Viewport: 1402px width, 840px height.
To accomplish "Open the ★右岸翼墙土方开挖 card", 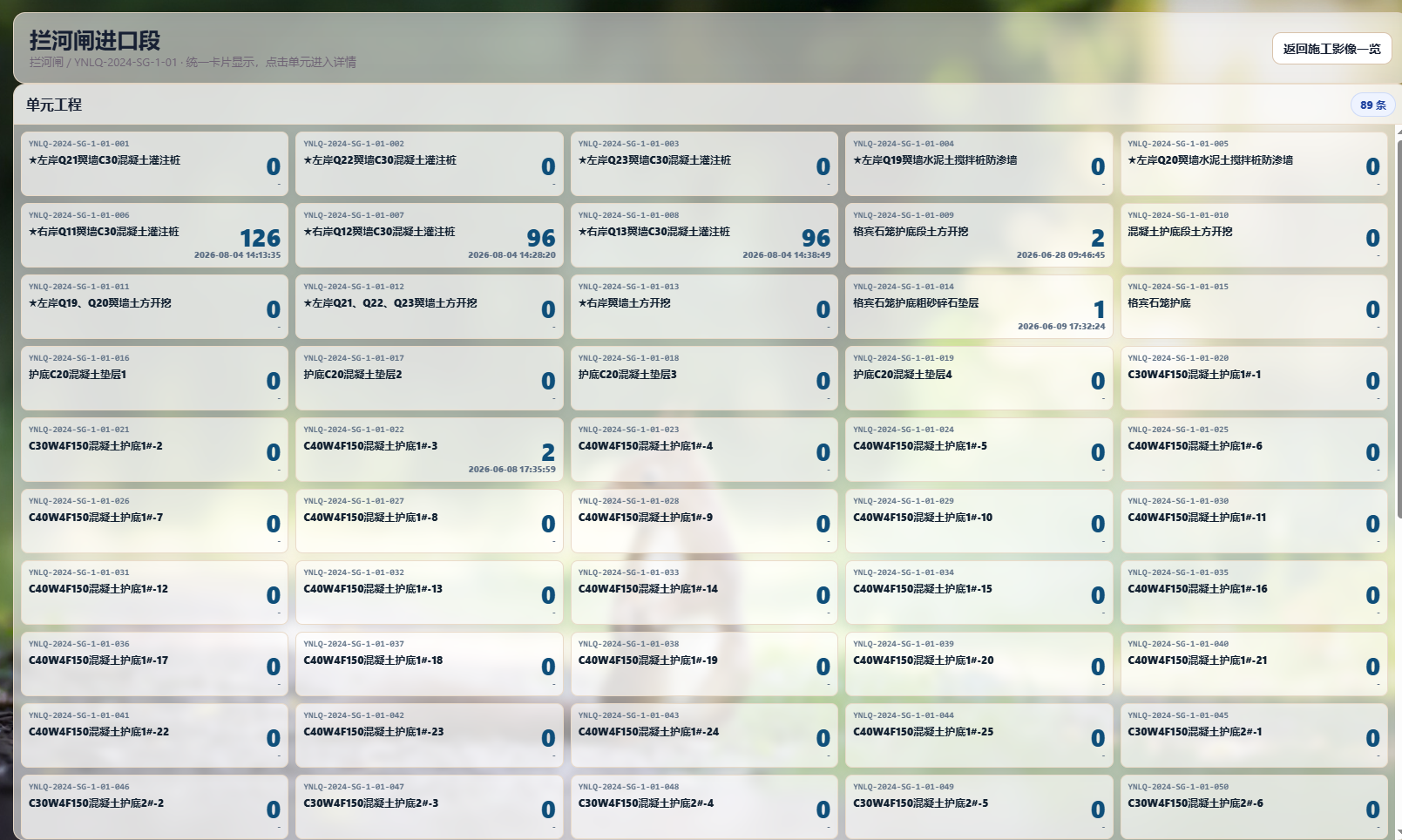I will click(x=704, y=307).
